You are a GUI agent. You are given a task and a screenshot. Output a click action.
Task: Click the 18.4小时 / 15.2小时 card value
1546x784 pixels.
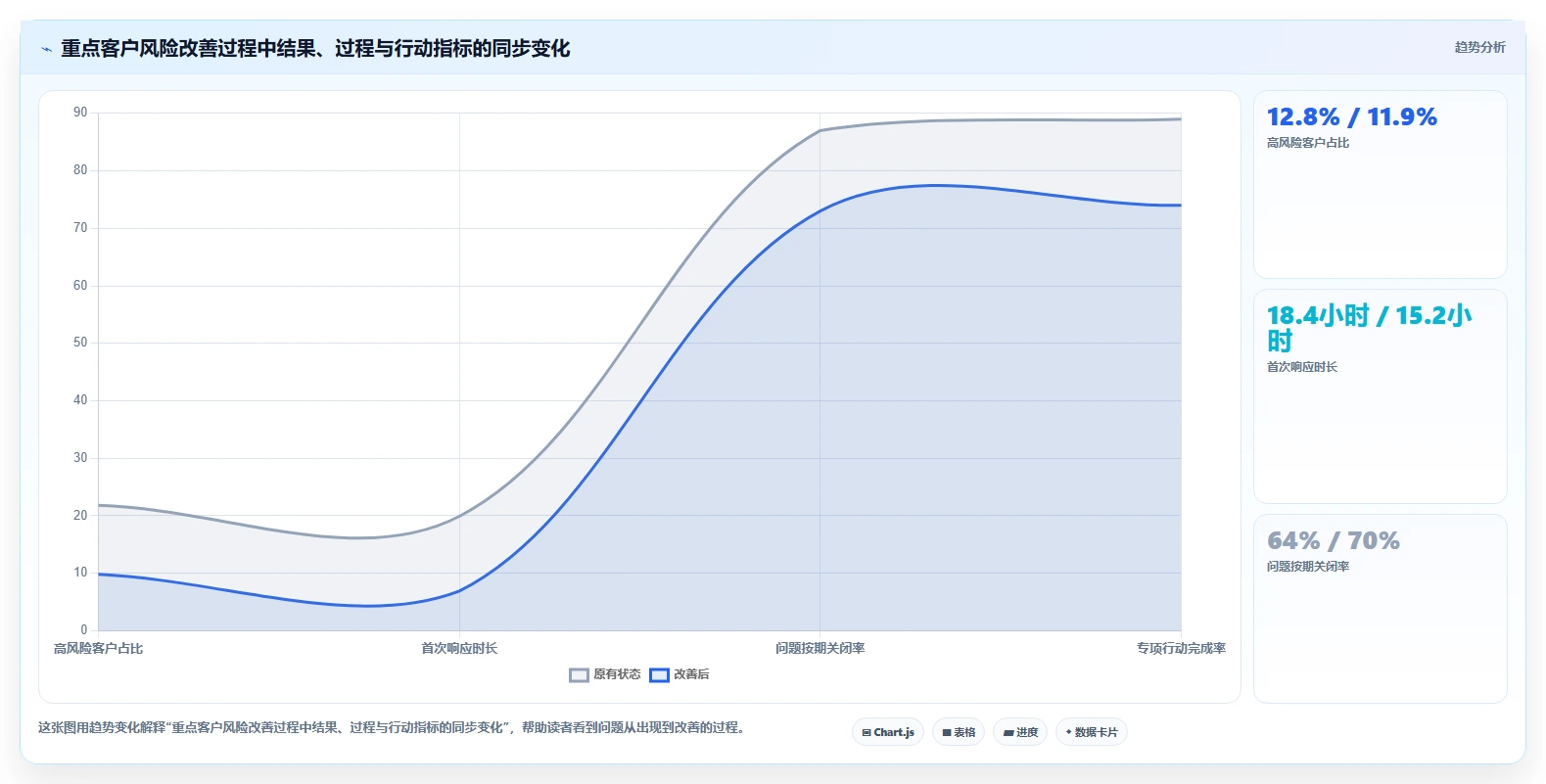click(x=1369, y=328)
